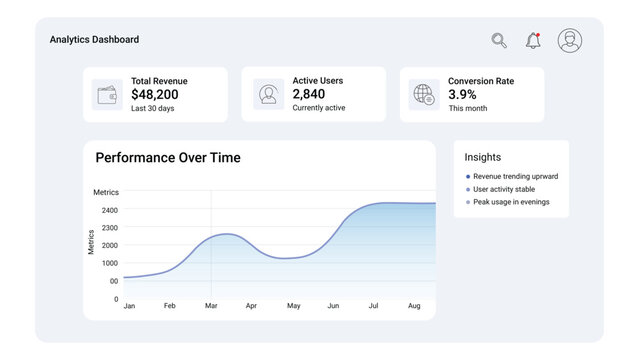The height and width of the screenshot is (360, 639).
Task: Click the Performance Over Time heading
Action: [168, 158]
